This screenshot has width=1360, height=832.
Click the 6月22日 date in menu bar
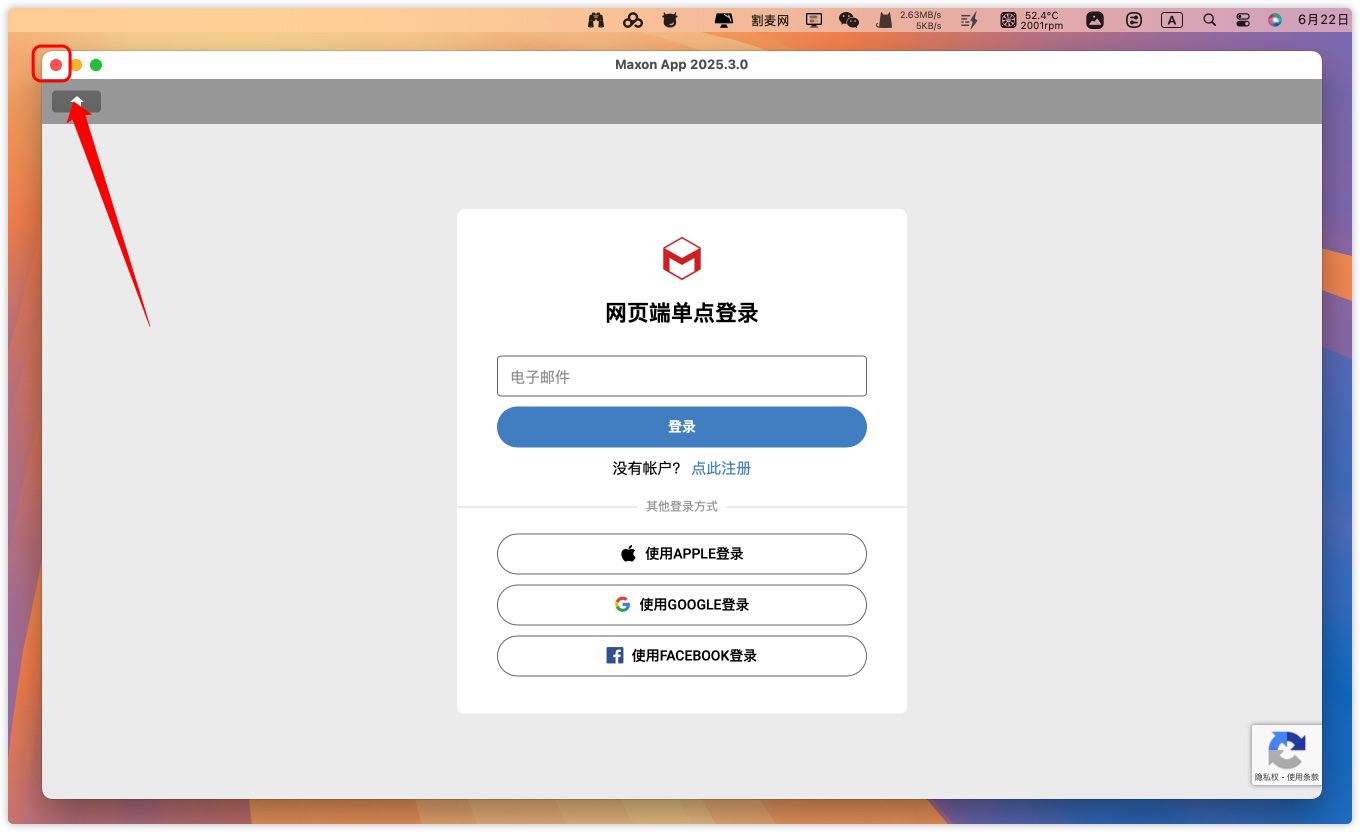(x=1322, y=20)
